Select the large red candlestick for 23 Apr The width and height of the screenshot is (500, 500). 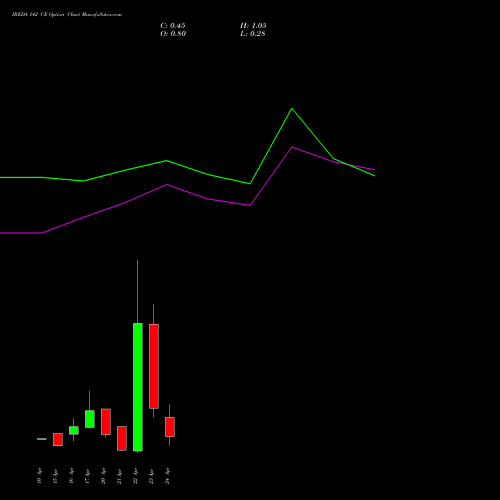pos(154,366)
